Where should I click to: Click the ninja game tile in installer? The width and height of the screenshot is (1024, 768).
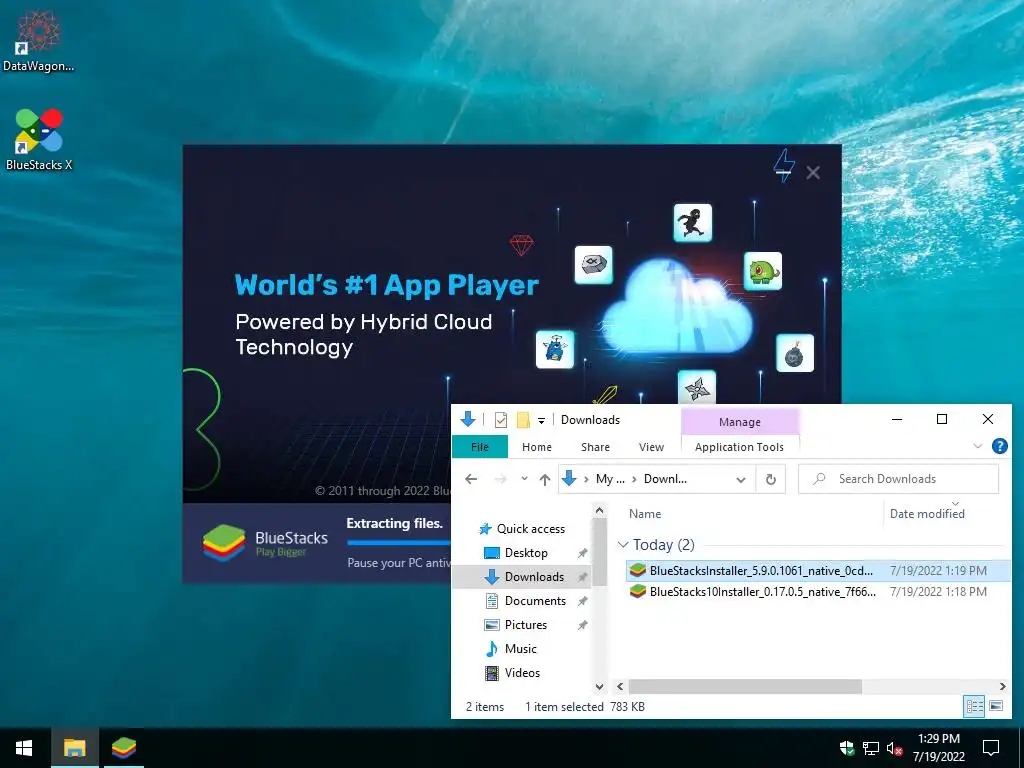(x=692, y=223)
